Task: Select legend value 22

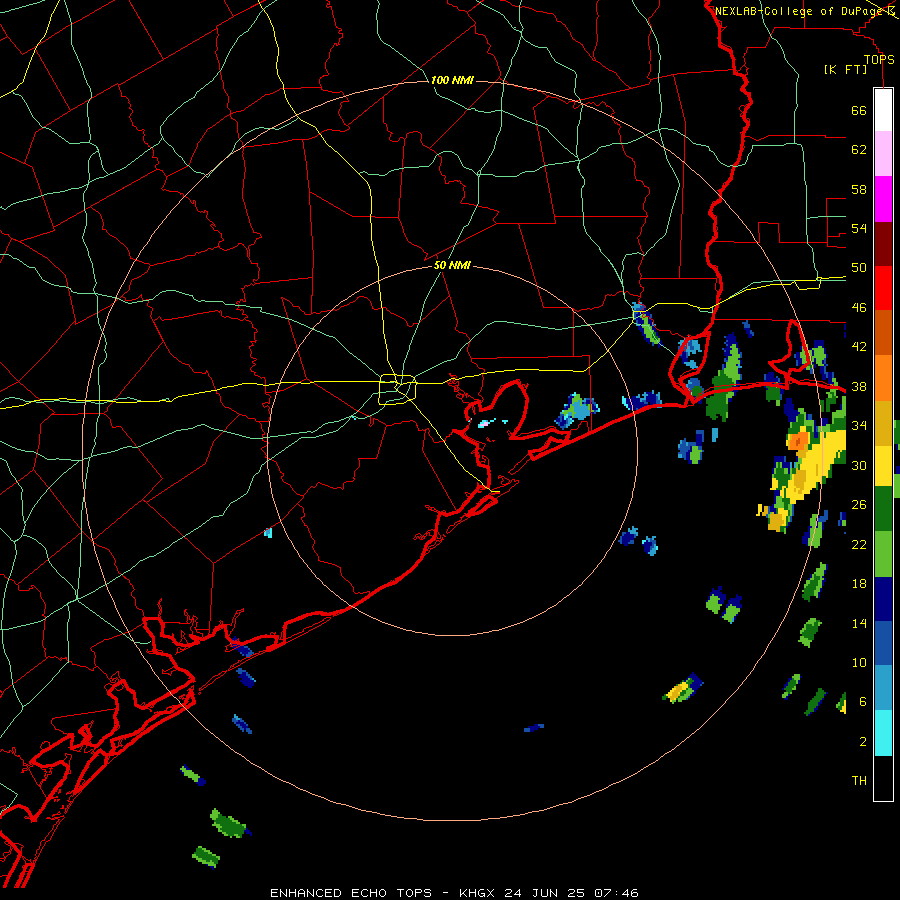Action: coord(859,544)
